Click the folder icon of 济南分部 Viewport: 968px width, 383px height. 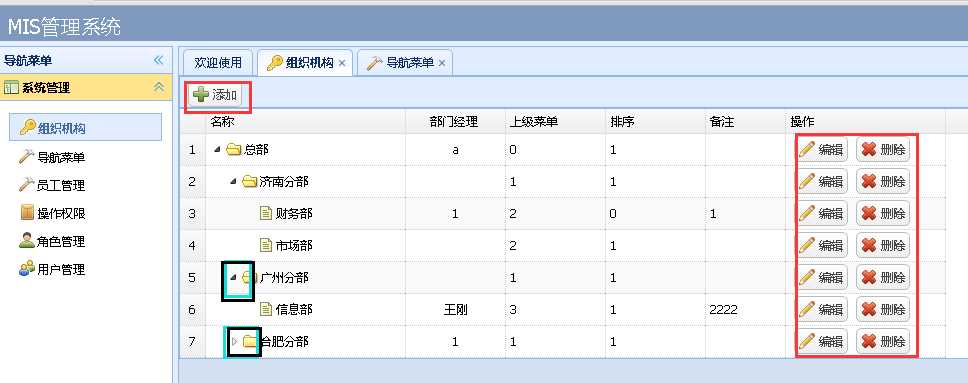pyautogui.click(x=249, y=182)
